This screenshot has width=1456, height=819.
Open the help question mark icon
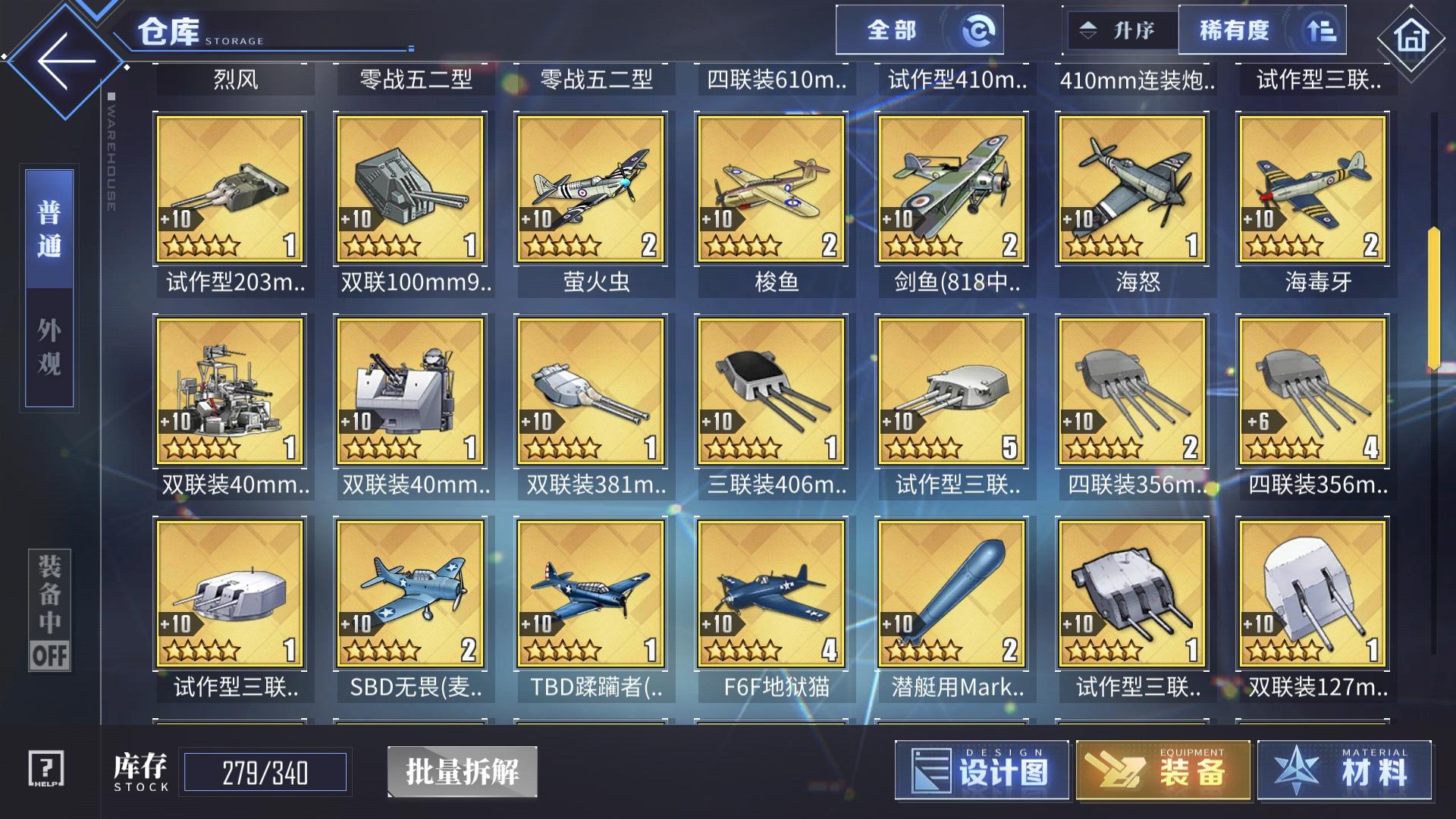coord(46,769)
